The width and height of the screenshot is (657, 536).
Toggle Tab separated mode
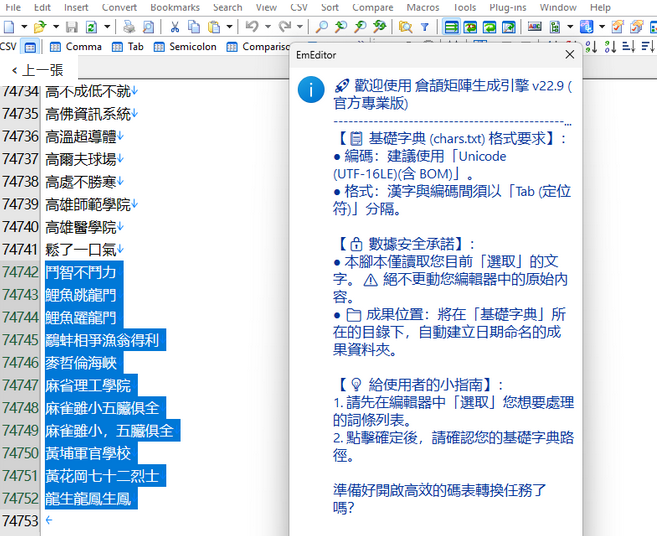[x=126, y=46]
